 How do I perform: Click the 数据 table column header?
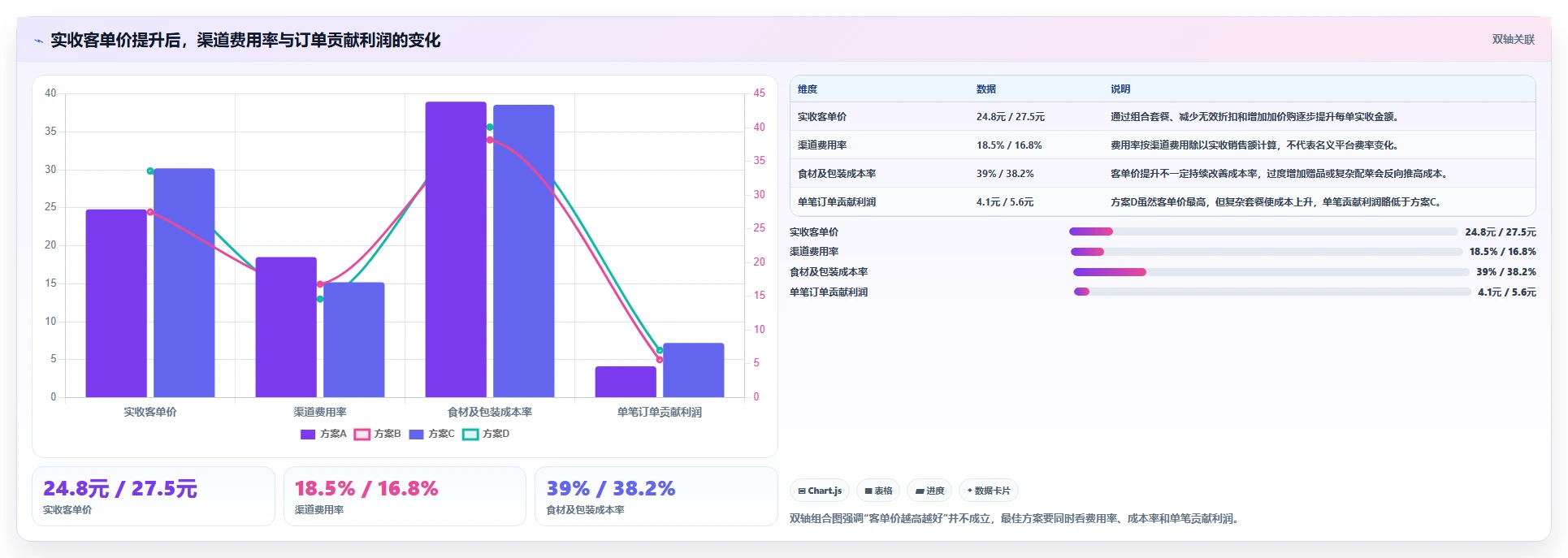click(x=986, y=89)
